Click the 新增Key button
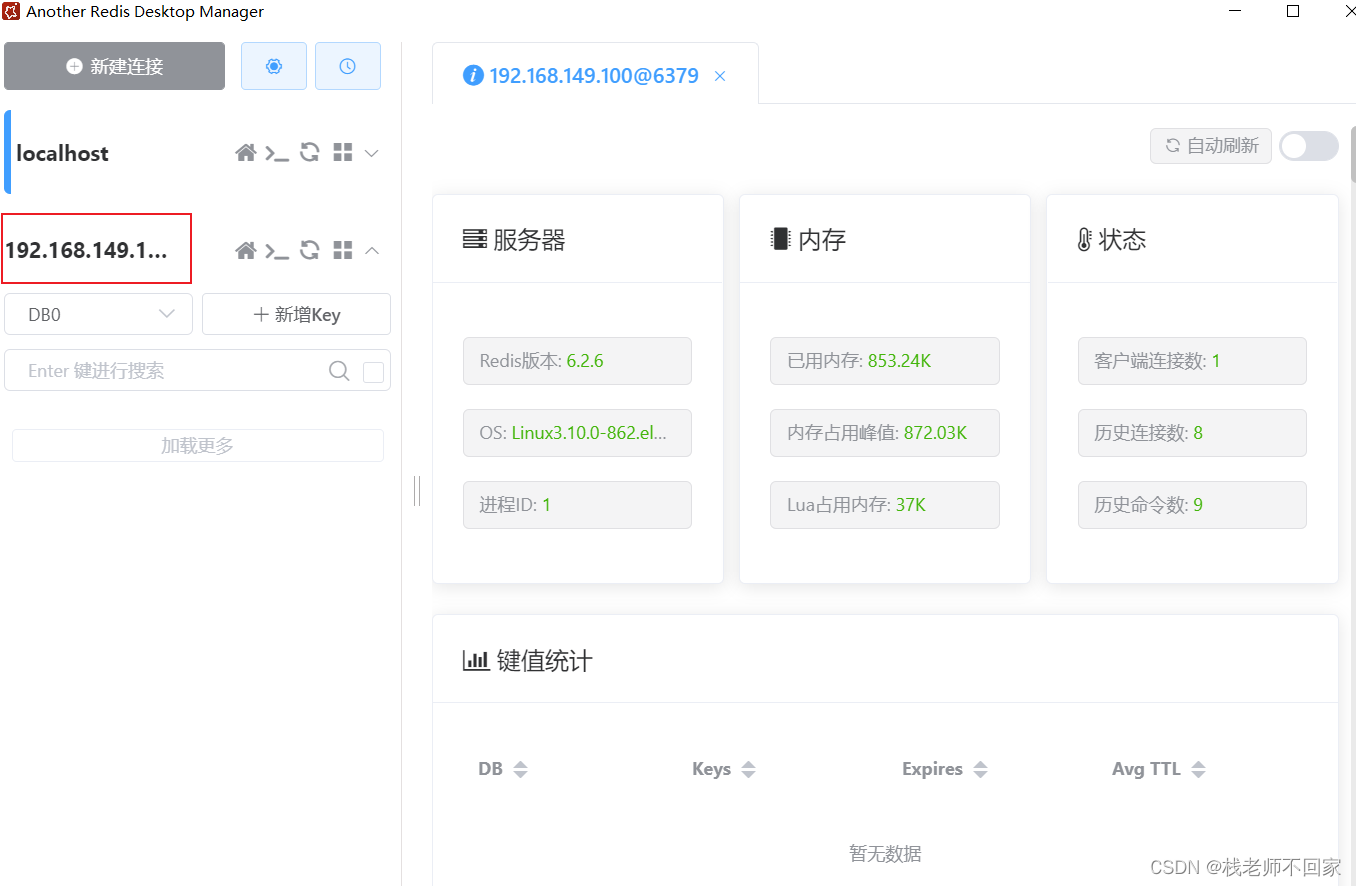This screenshot has width=1356, height=886. (x=296, y=314)
